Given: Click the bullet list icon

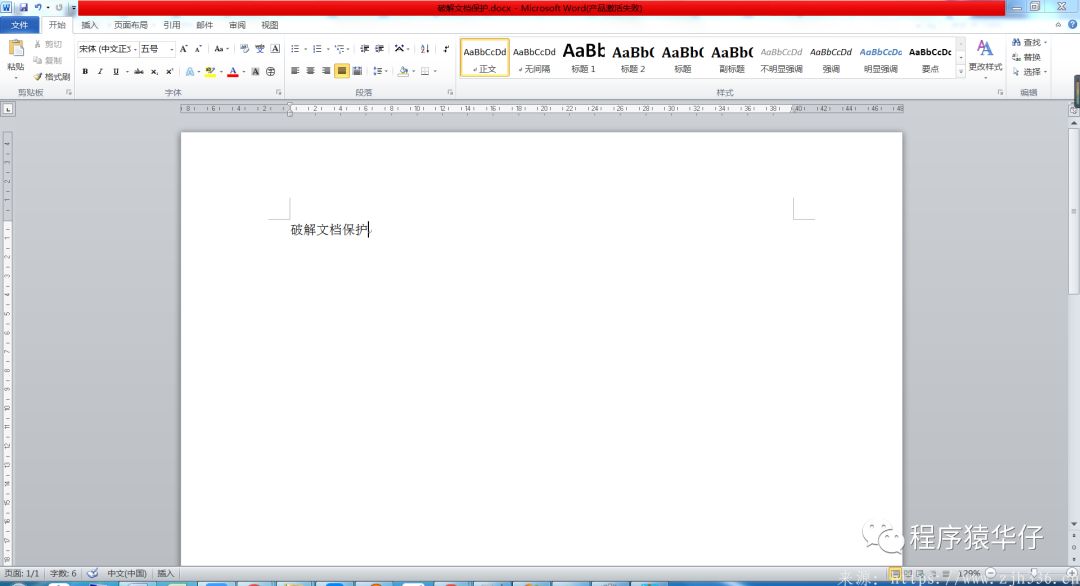Looking at the screenshot, I should 297,49.
